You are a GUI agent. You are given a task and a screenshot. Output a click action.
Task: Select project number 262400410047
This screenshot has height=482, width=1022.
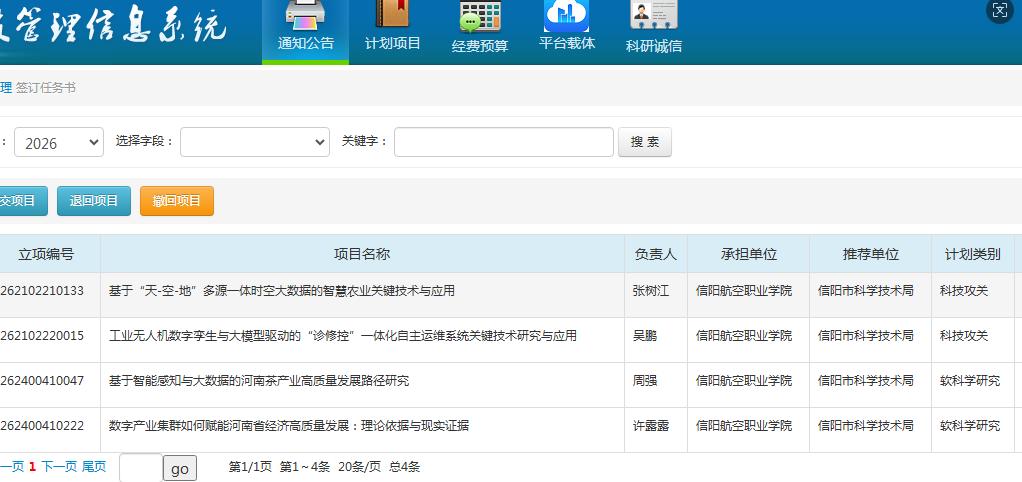coord(42,381)
